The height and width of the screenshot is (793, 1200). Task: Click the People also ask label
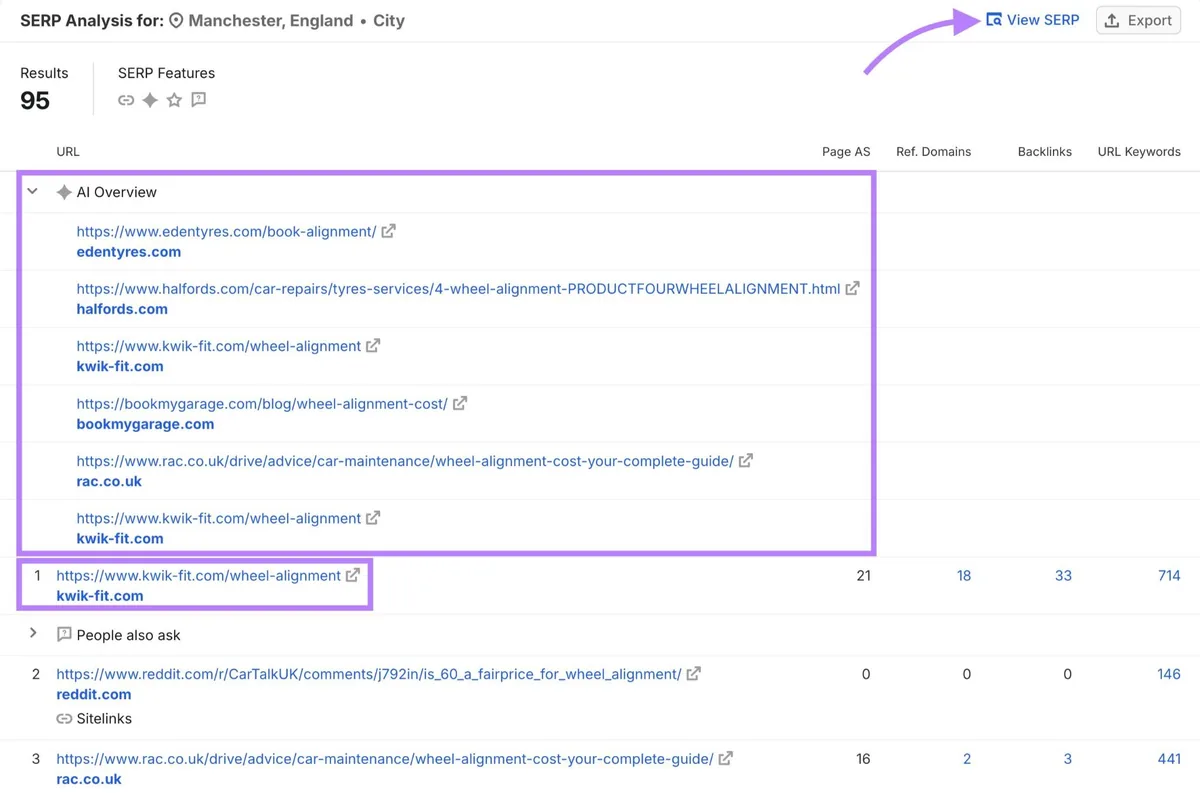129,635
